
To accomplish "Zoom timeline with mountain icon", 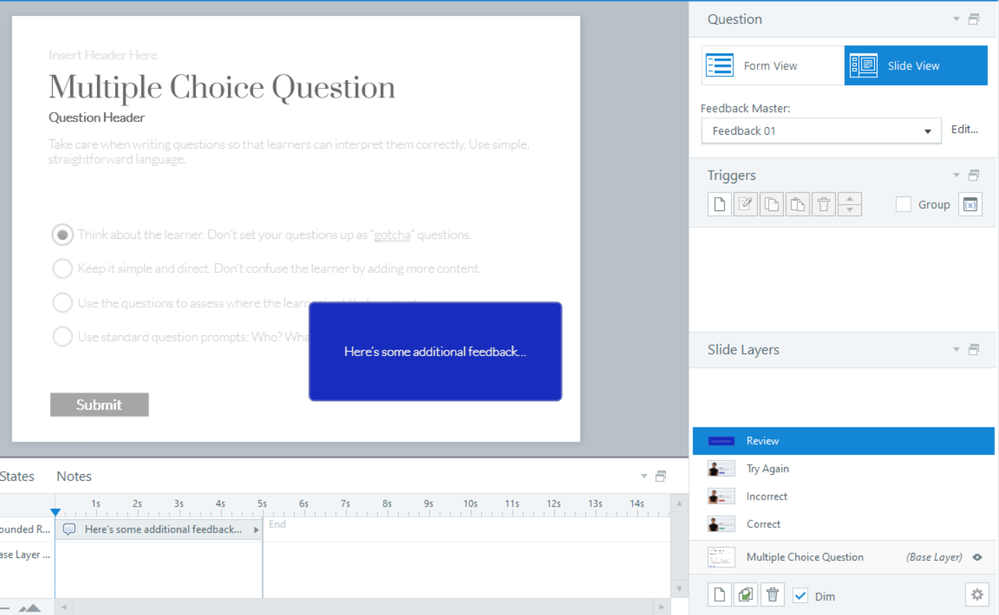I will [29, 608].
